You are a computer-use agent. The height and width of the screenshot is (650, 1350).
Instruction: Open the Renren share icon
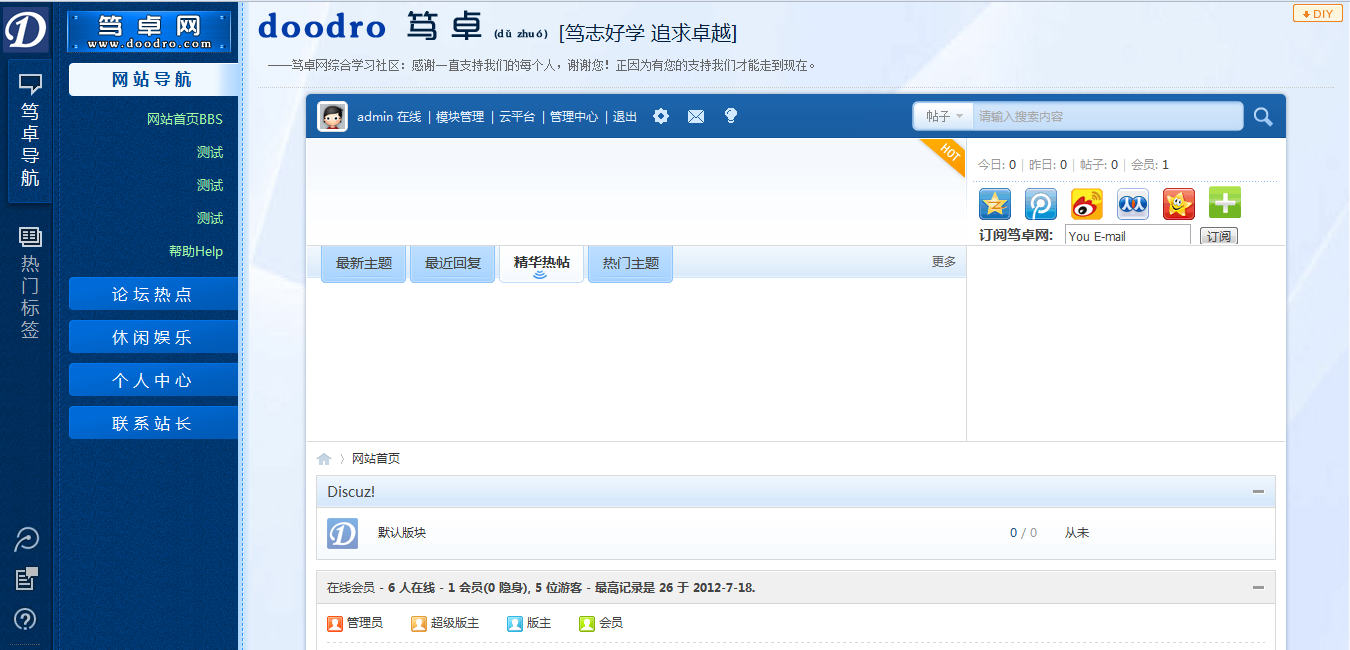tap(1132, 203)
